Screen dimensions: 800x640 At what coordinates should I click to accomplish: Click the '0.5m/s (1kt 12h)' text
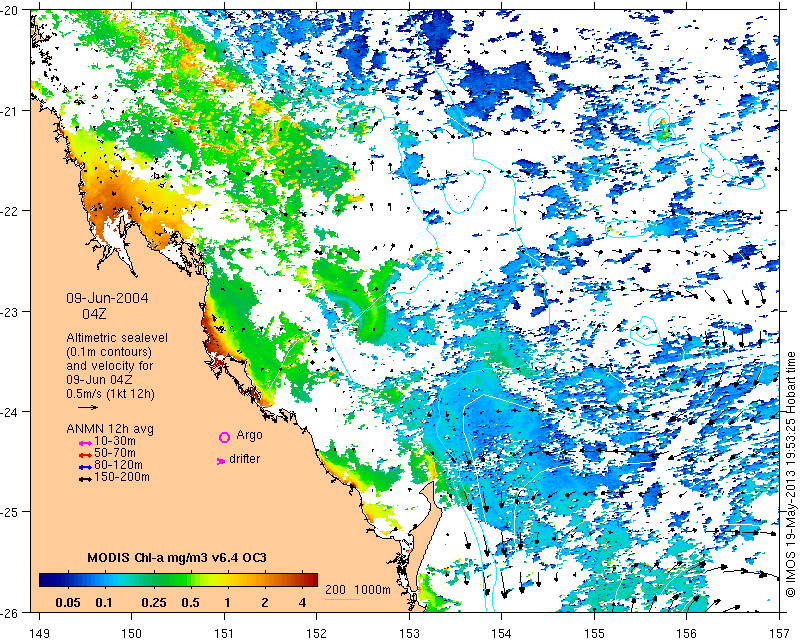pyautogui.click(x=110, y=394)
